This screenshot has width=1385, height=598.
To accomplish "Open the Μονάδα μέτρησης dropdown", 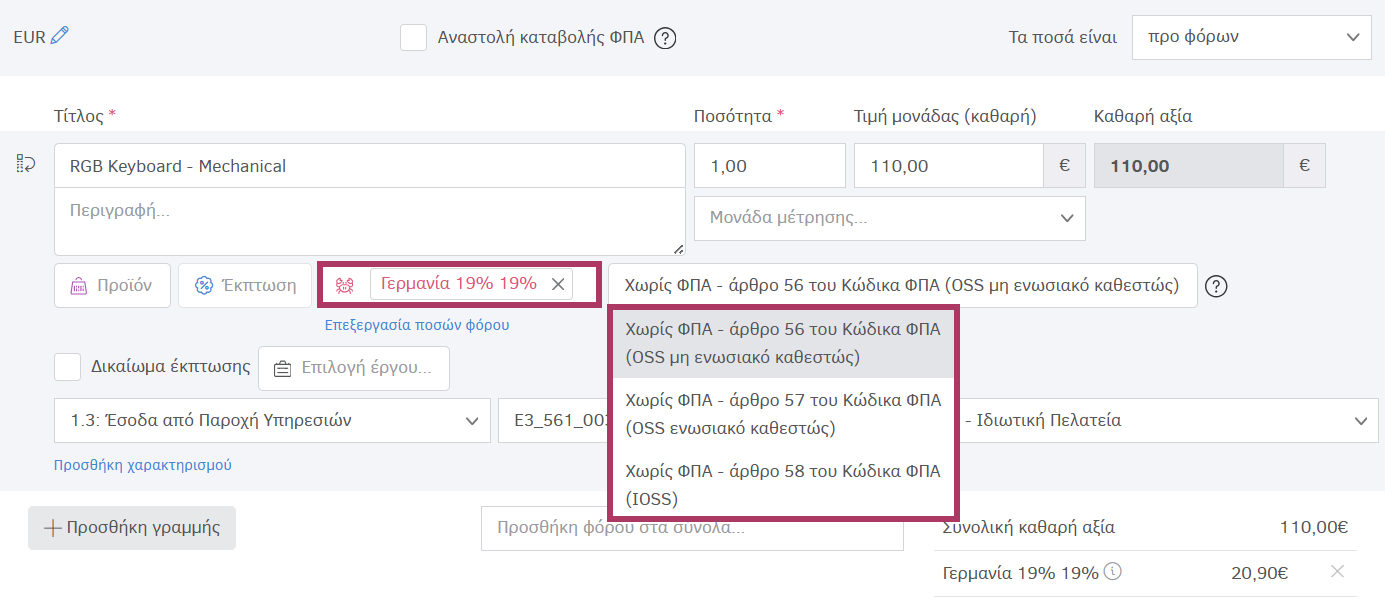I will point(889,217).
